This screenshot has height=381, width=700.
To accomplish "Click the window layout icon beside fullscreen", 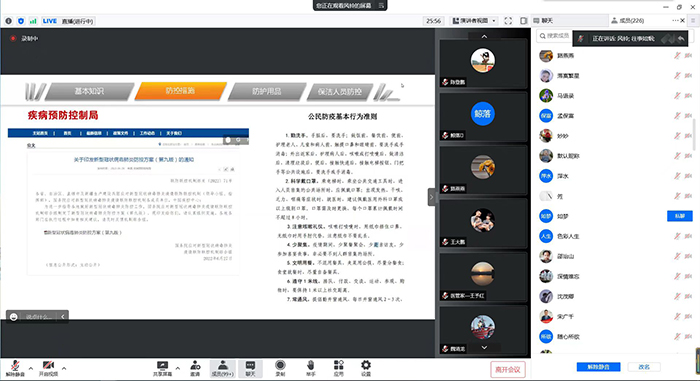I will (524, 21).
